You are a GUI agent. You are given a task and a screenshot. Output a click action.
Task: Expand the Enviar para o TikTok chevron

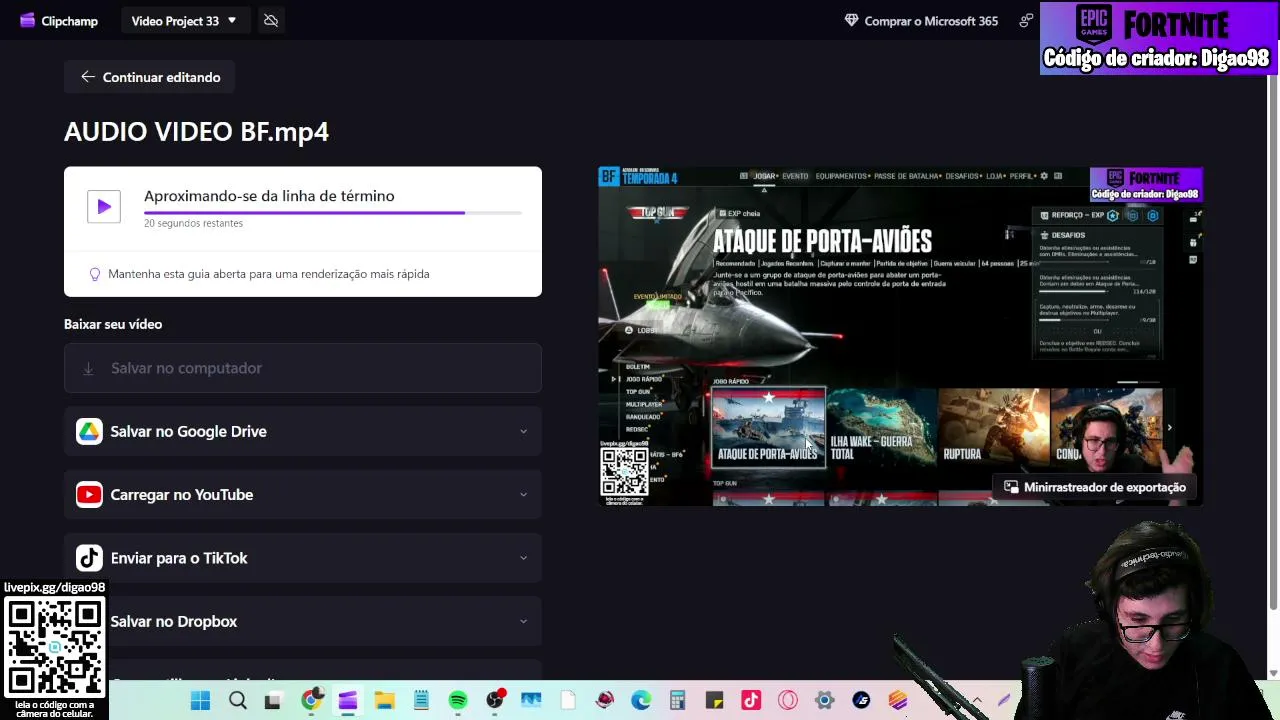(x=523, y=558)
